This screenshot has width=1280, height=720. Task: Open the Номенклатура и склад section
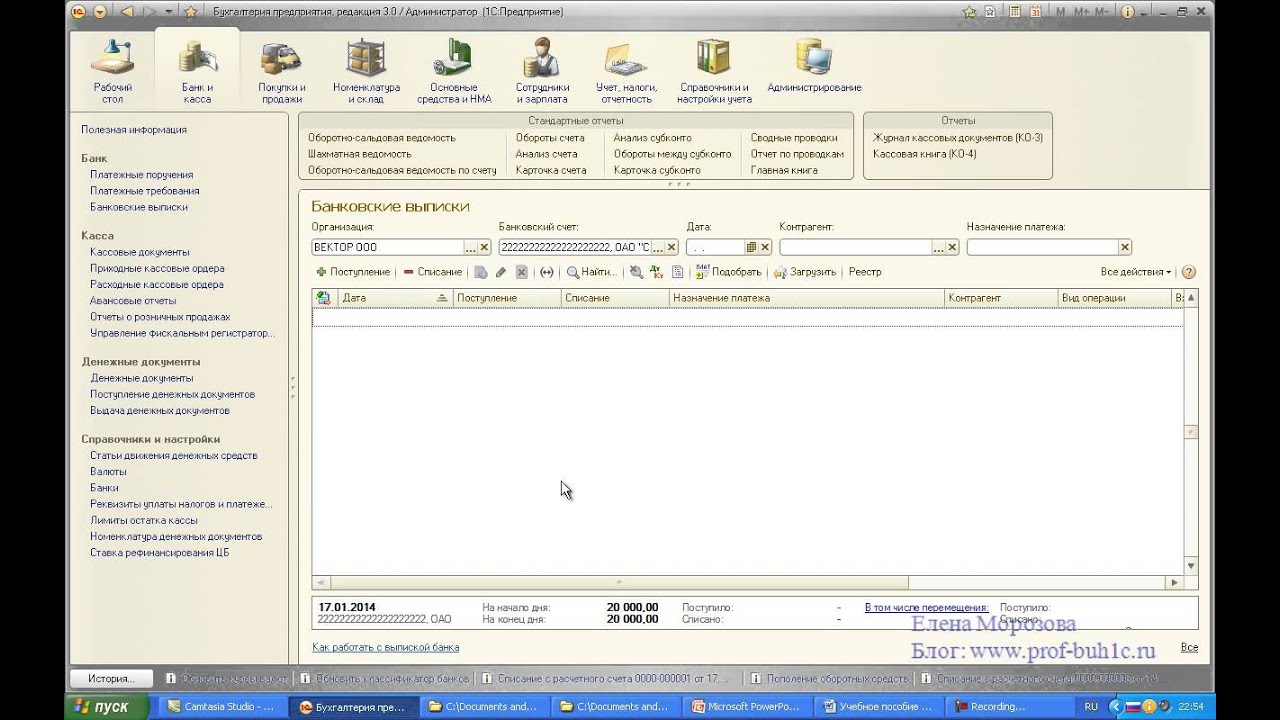(x=366, y=70)
